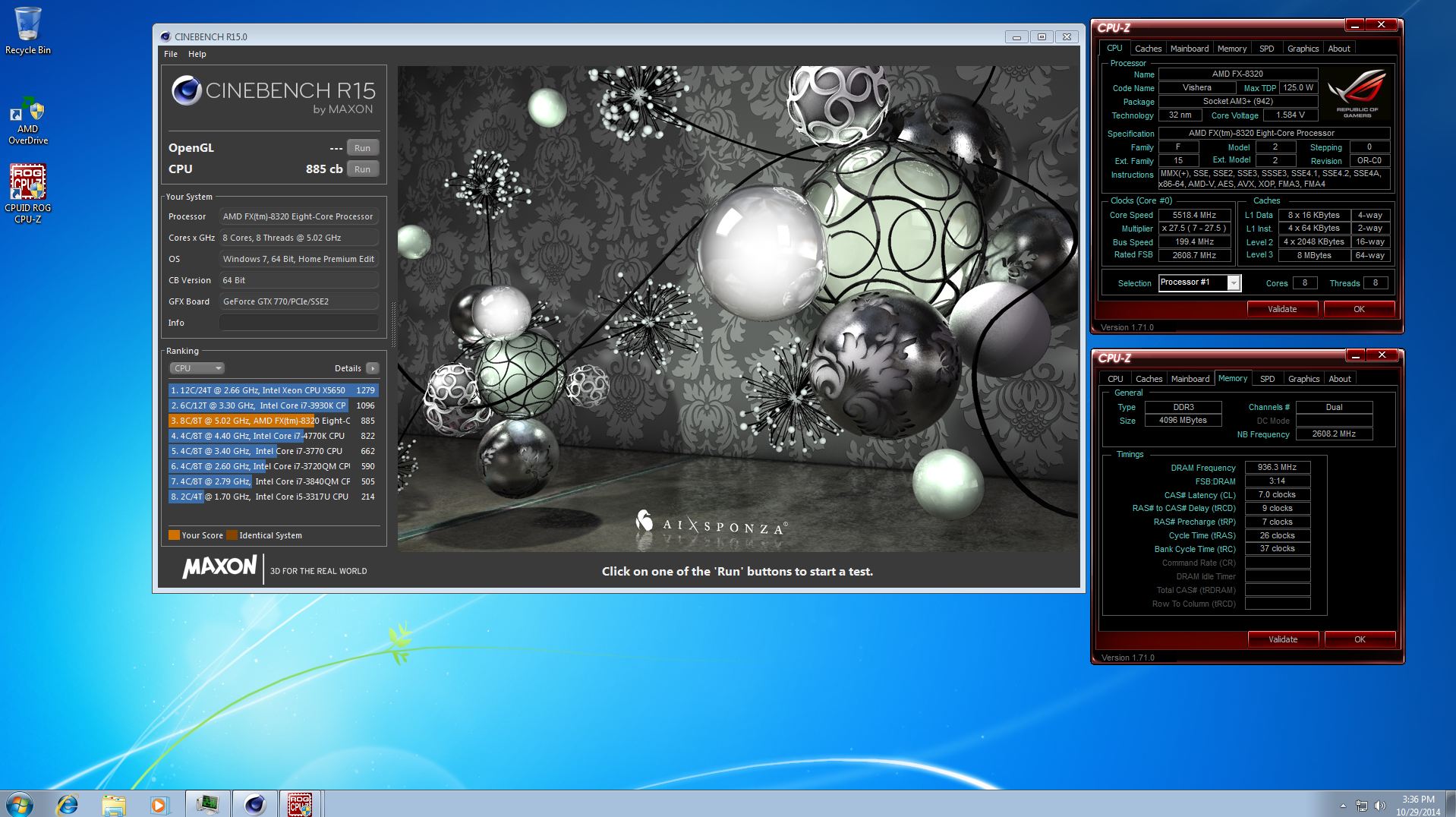
Task: Open SPD tab in upper CPU-Z window
Action: coord(1267,49)
